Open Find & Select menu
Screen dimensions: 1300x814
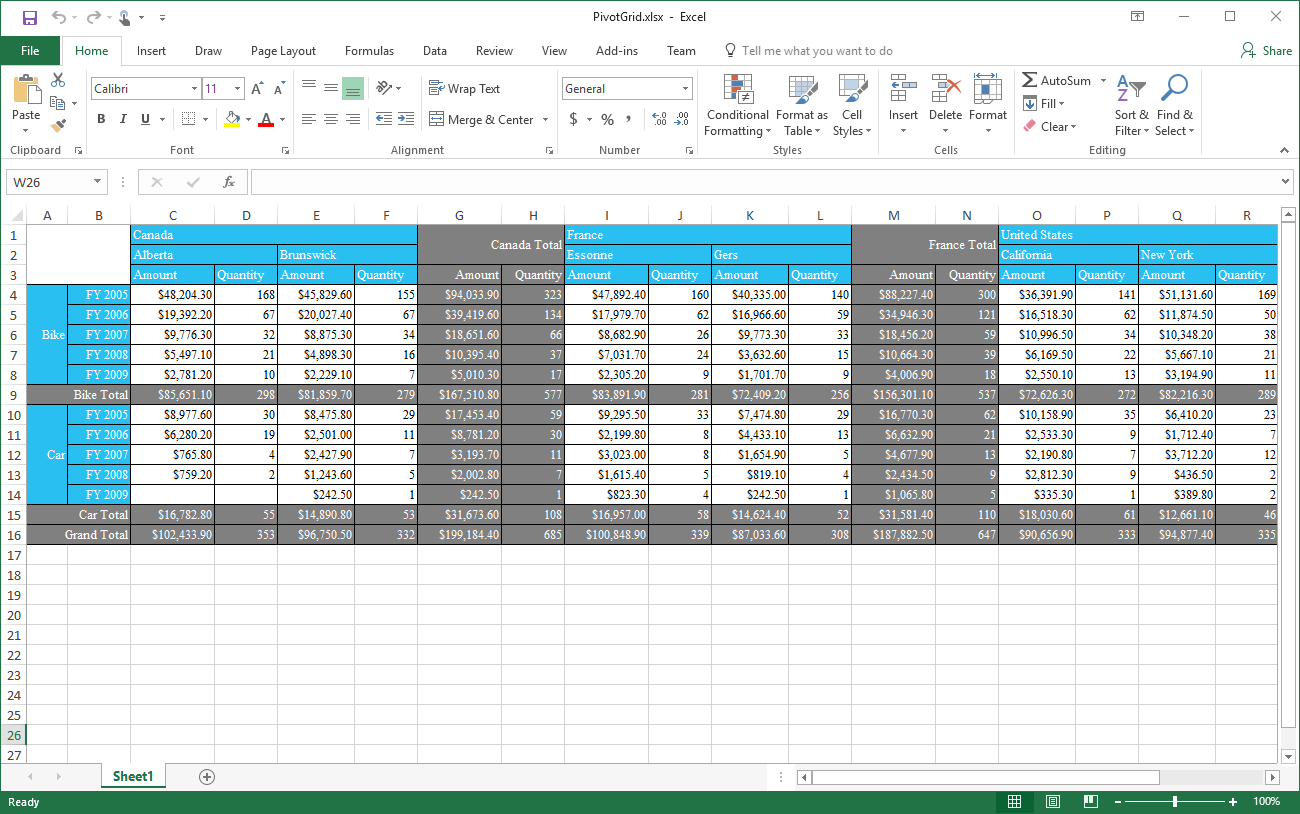click(x=1174, y=105)
